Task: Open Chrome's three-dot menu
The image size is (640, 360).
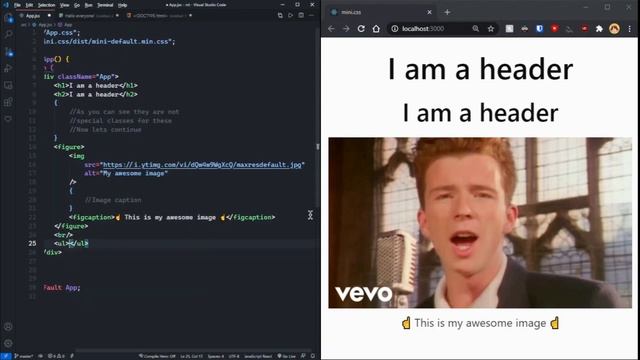Action: (x=630, y=29)
